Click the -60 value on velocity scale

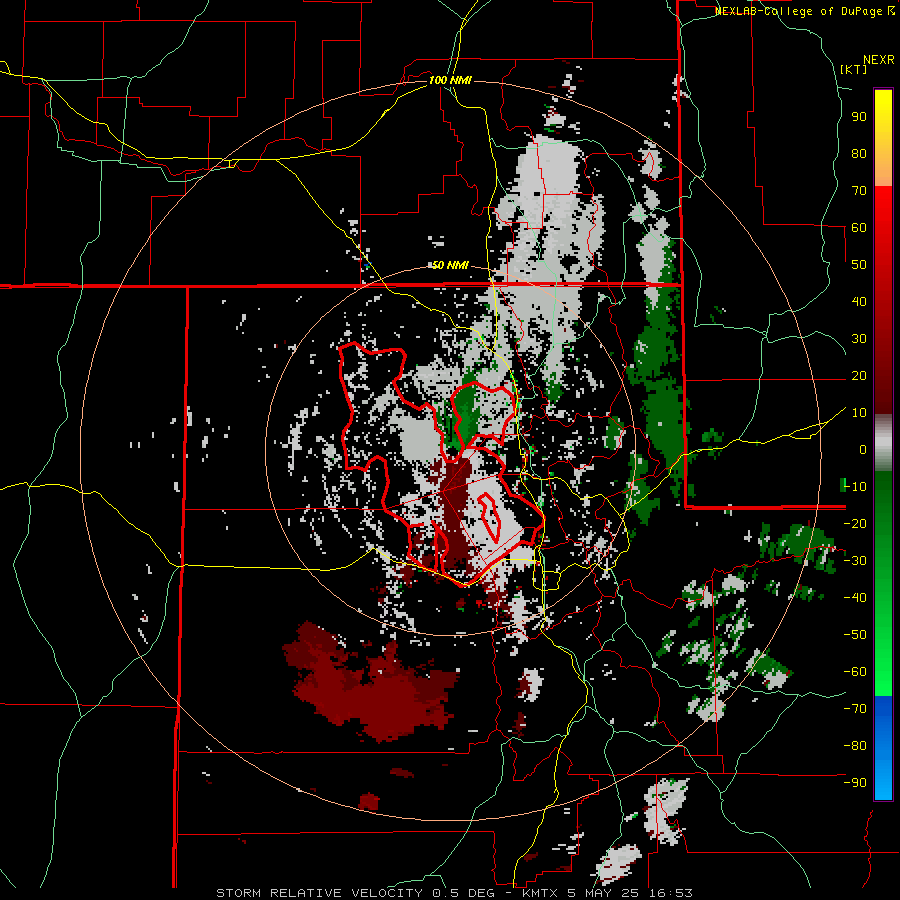coord(855,672)
